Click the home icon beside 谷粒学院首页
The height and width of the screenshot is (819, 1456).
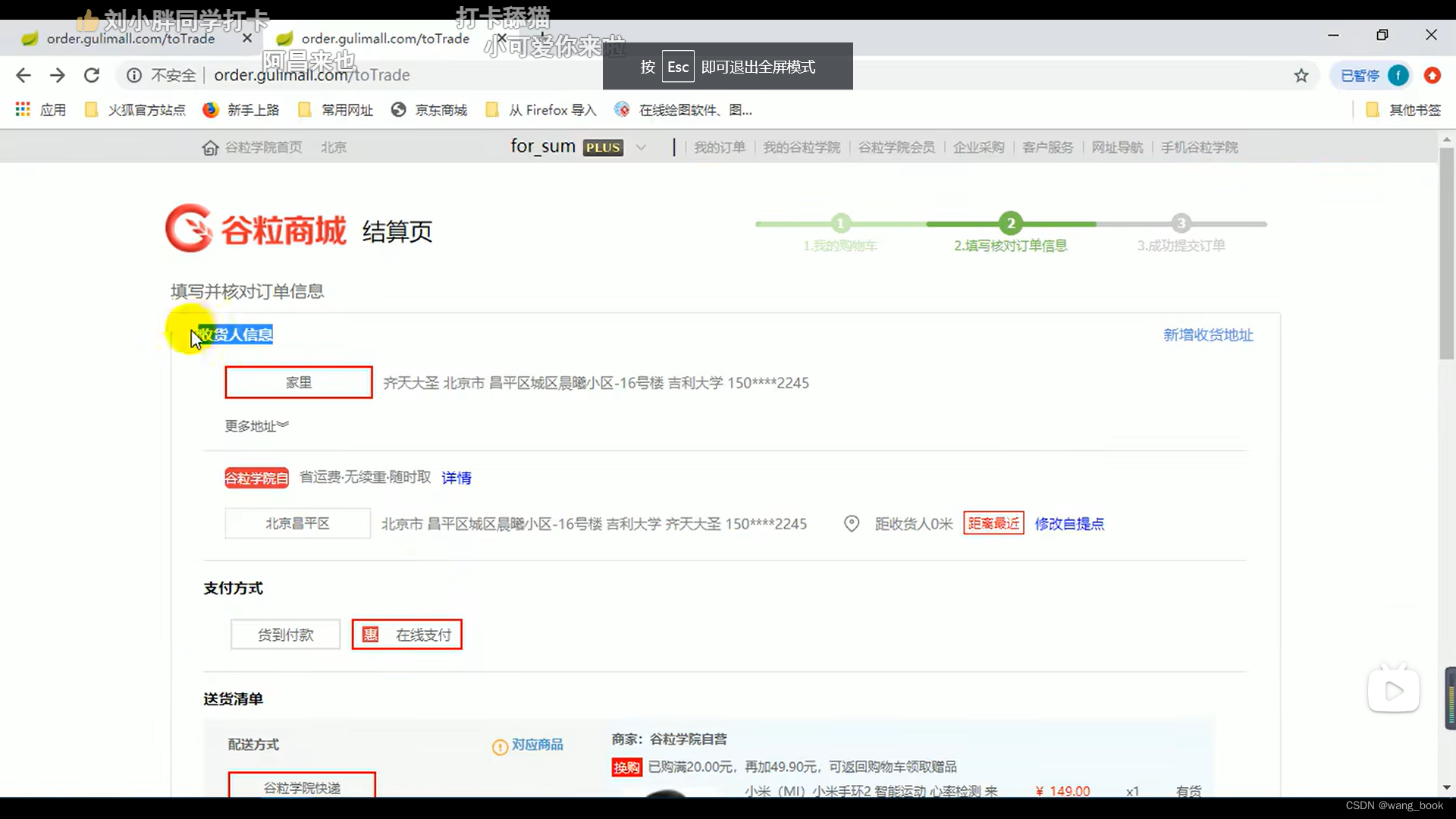click(210, 148)
